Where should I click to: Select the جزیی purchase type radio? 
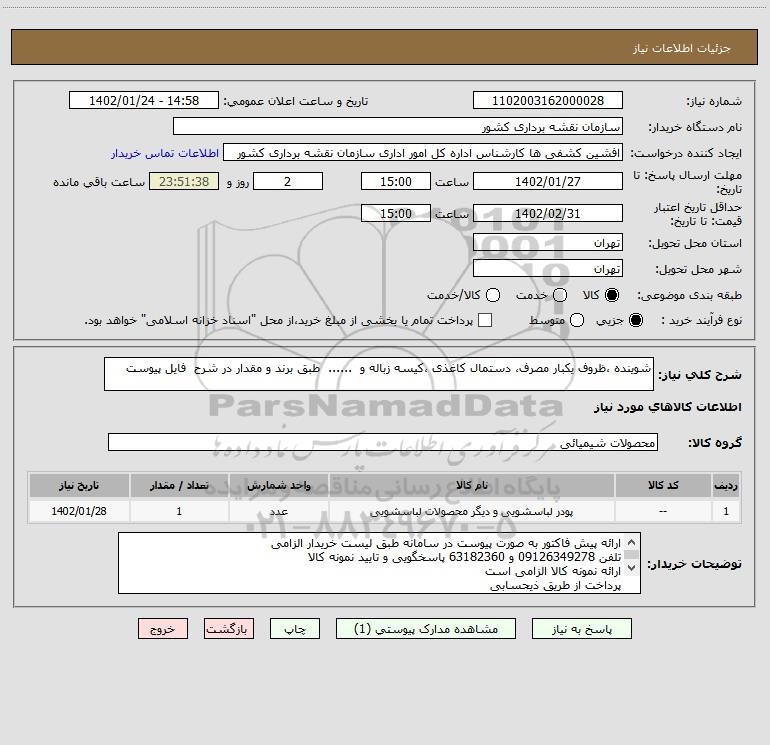(x=636, y=320)
